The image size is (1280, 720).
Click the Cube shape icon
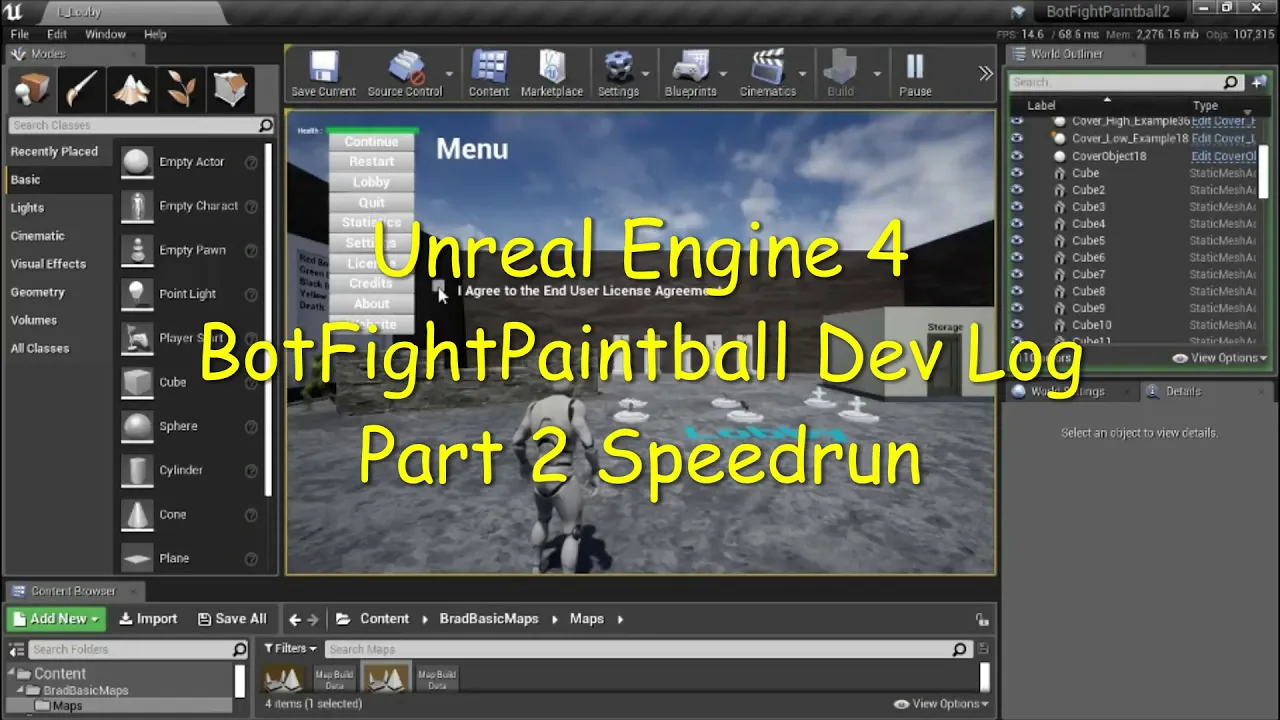[137, 382]
